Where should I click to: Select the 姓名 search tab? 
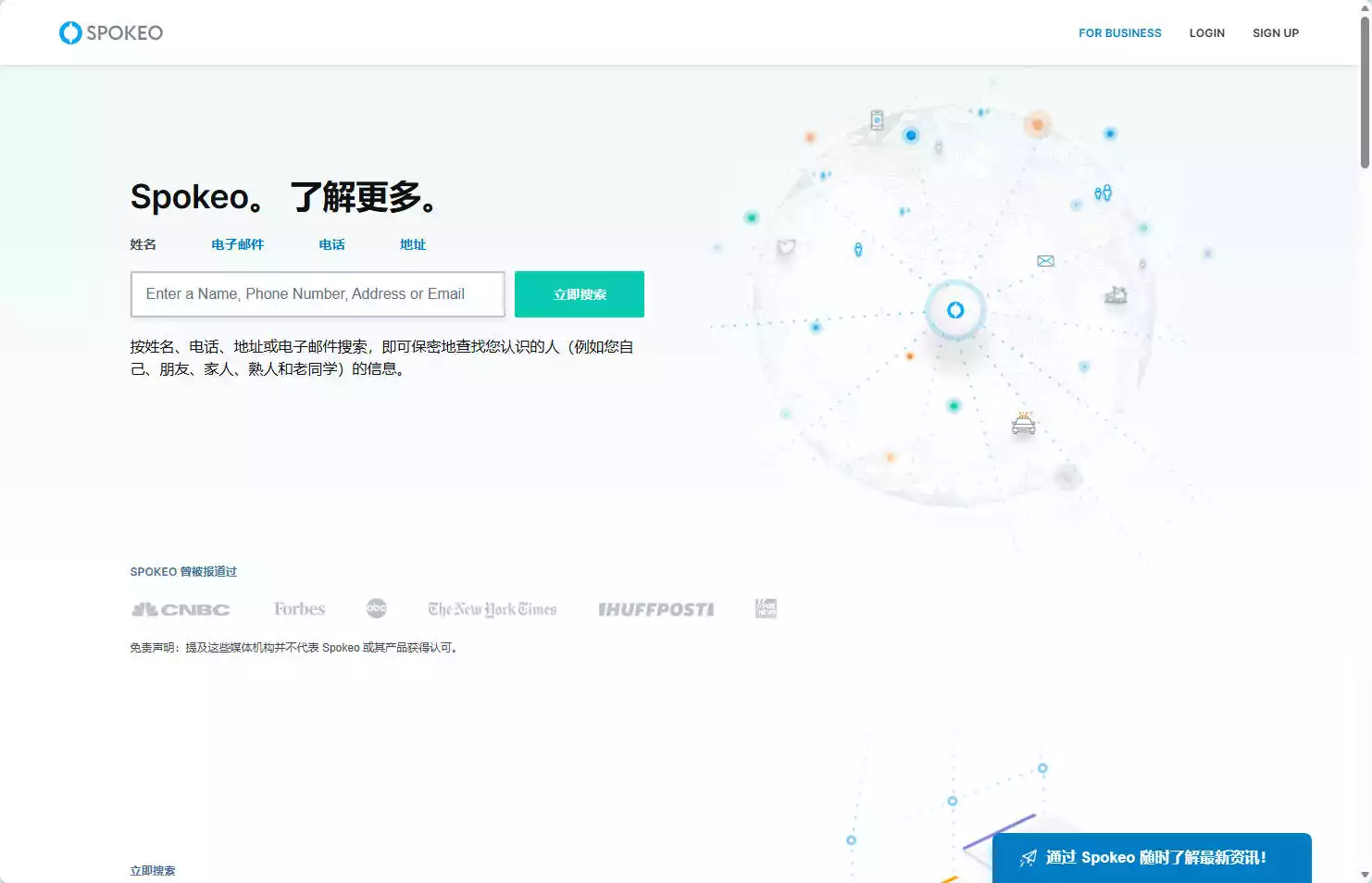pyautogui.click(x=143, y=244)
